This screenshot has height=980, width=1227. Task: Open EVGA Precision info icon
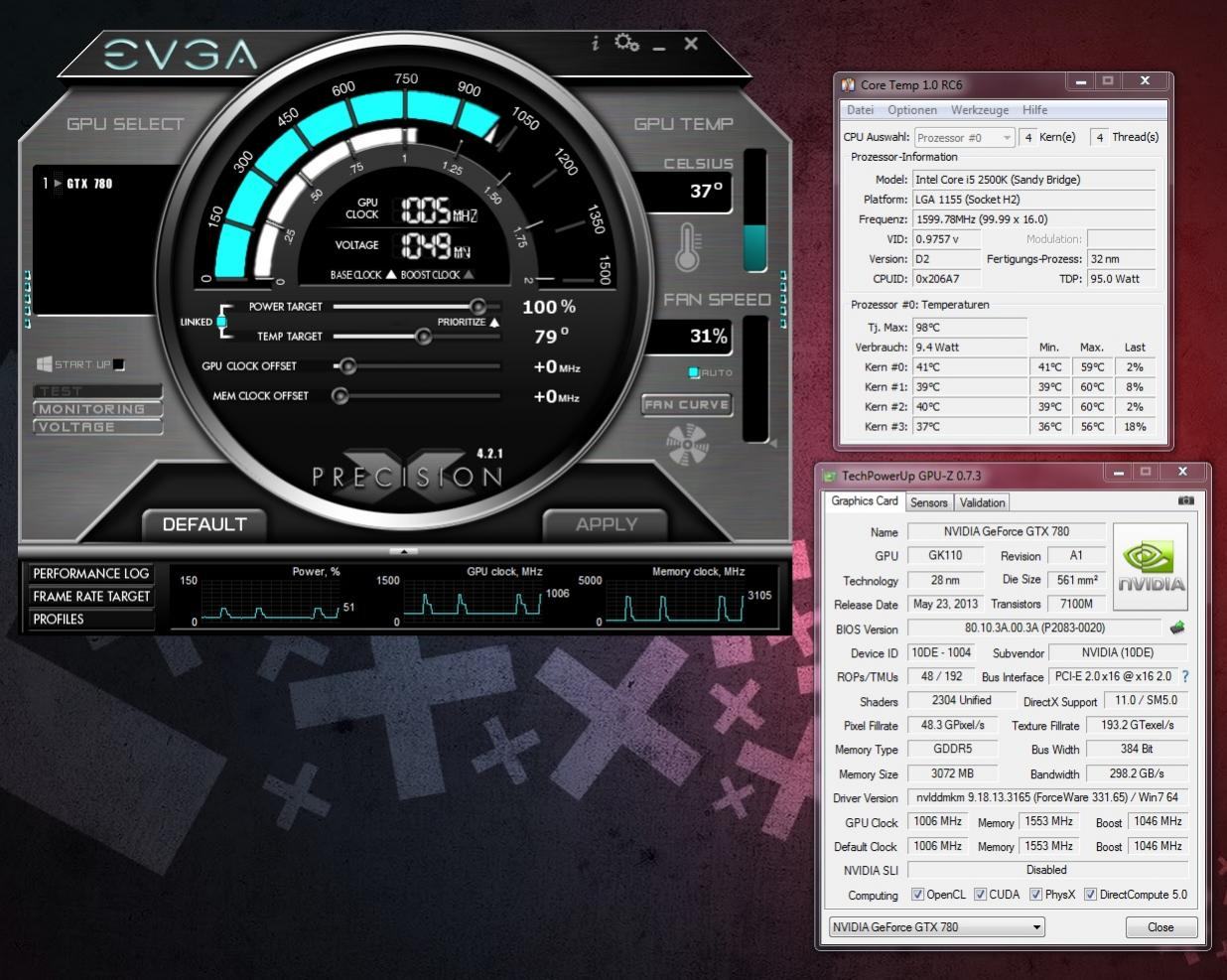pyautogui.click(x=595, y=44)
